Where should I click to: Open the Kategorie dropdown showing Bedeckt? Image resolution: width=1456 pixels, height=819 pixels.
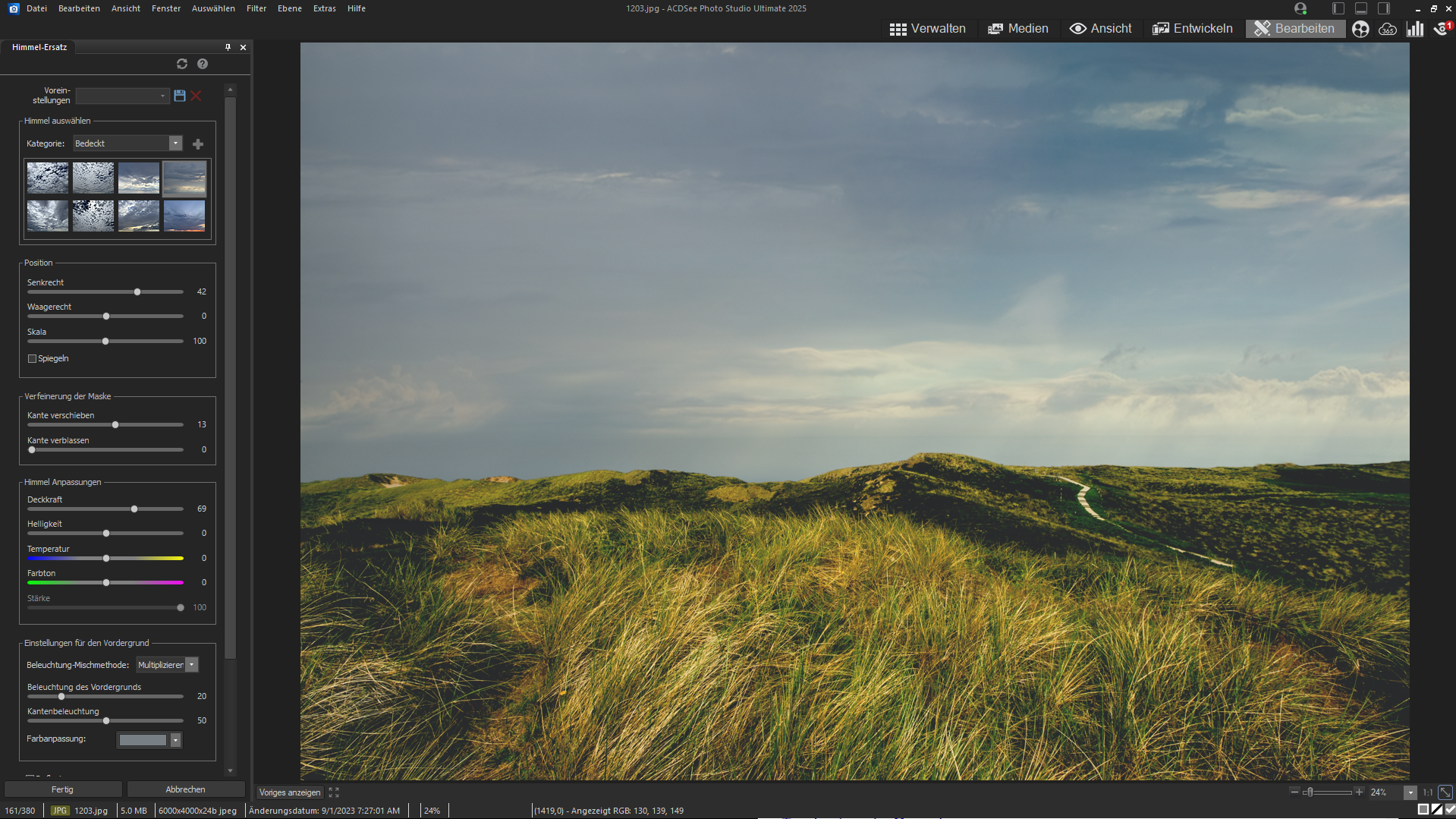176,143
